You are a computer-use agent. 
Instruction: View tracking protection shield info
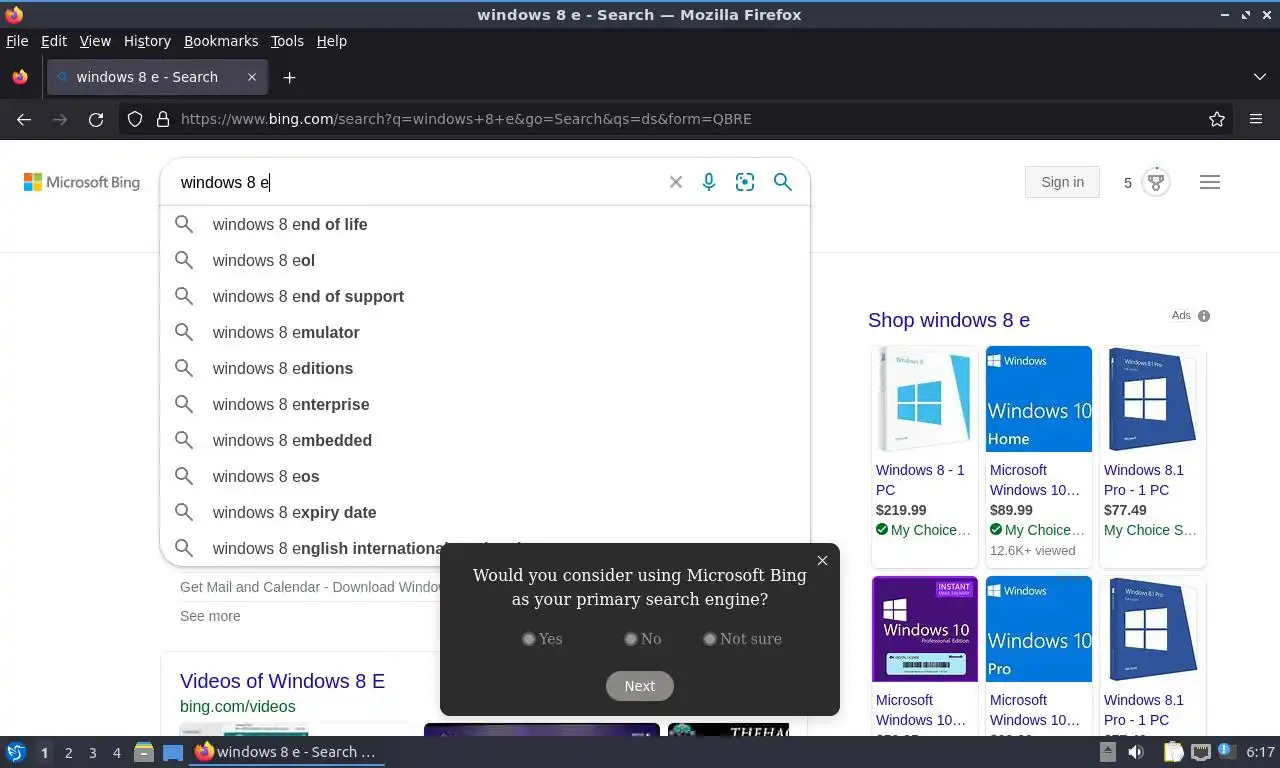[135, 119]
